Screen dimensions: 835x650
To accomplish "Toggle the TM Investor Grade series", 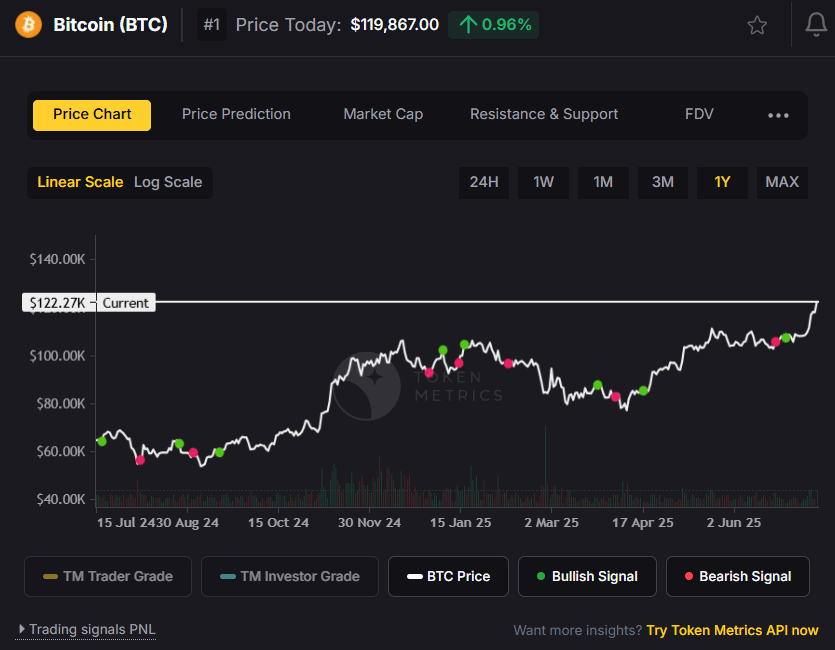I will click(290, 577).
